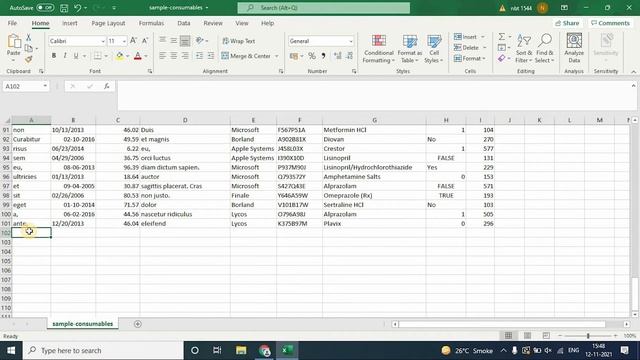Switch to Page Layout view icon
Screen dimensions: 640x360
pyautogui.click(x=527, y=336)
